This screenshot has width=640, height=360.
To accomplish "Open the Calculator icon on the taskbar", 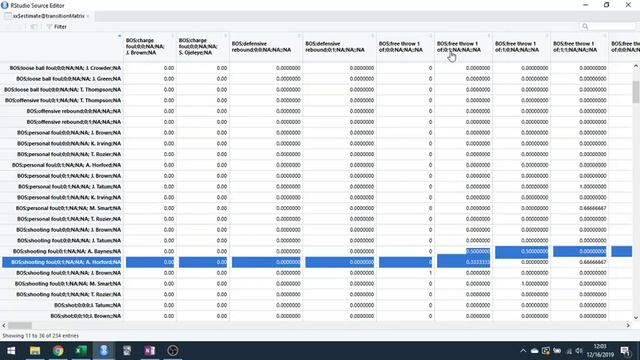I will 127,351.
